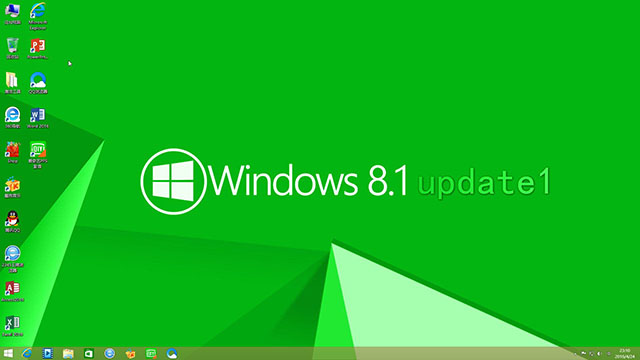Launch the Excel 2016 desktop shortcut
Viewport: 640px width, 360px height.
tap(12, 326)
